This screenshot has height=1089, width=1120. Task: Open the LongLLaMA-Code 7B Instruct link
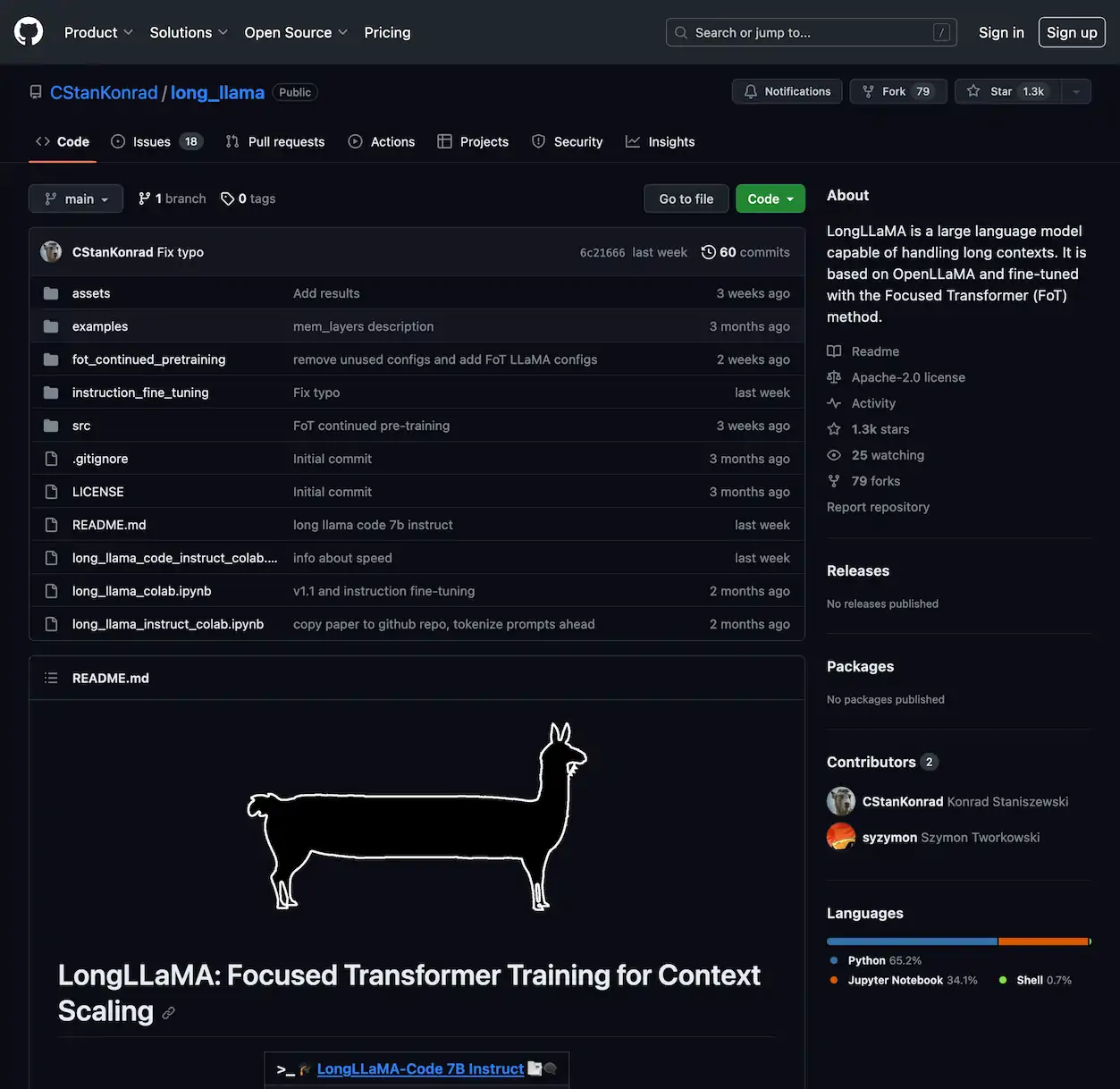[420, 1068]
